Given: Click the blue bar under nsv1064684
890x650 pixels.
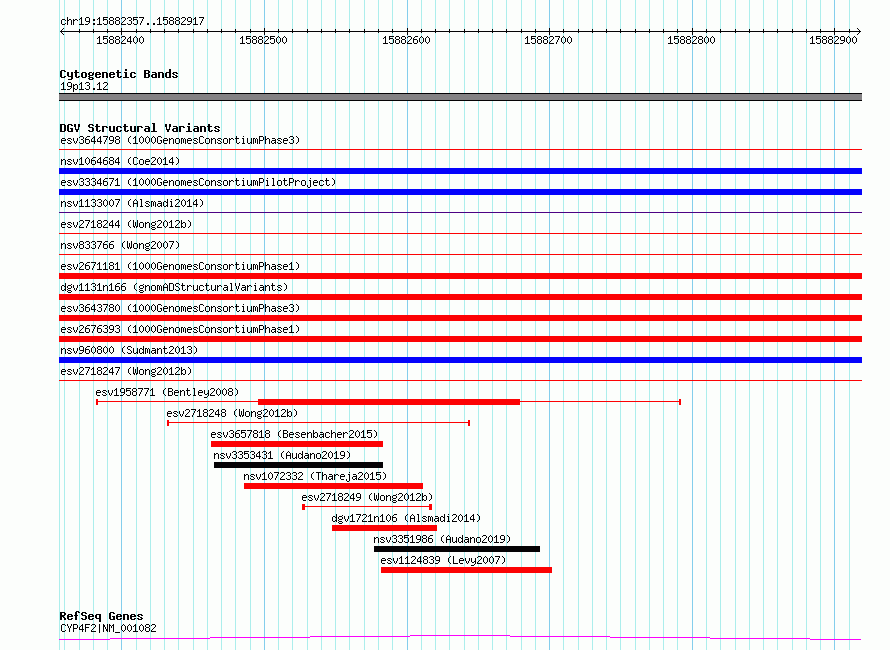Looking at the screenshot, I should pyautogui.click(x=460, y=171).
